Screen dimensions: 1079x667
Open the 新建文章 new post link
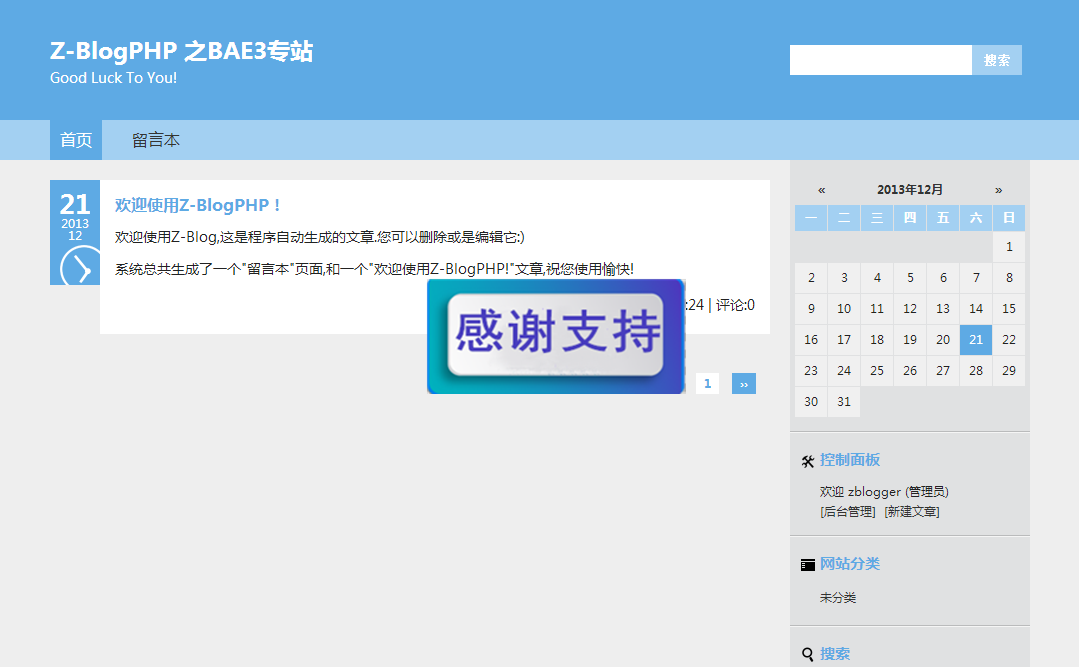[912, 511]
